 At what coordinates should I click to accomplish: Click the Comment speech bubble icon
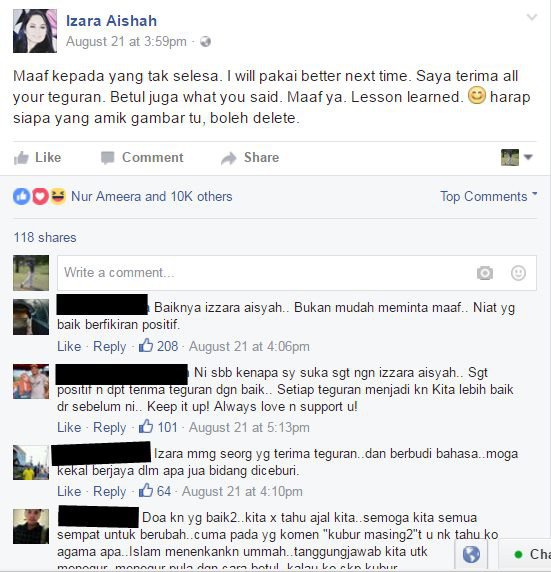point(108,158)
